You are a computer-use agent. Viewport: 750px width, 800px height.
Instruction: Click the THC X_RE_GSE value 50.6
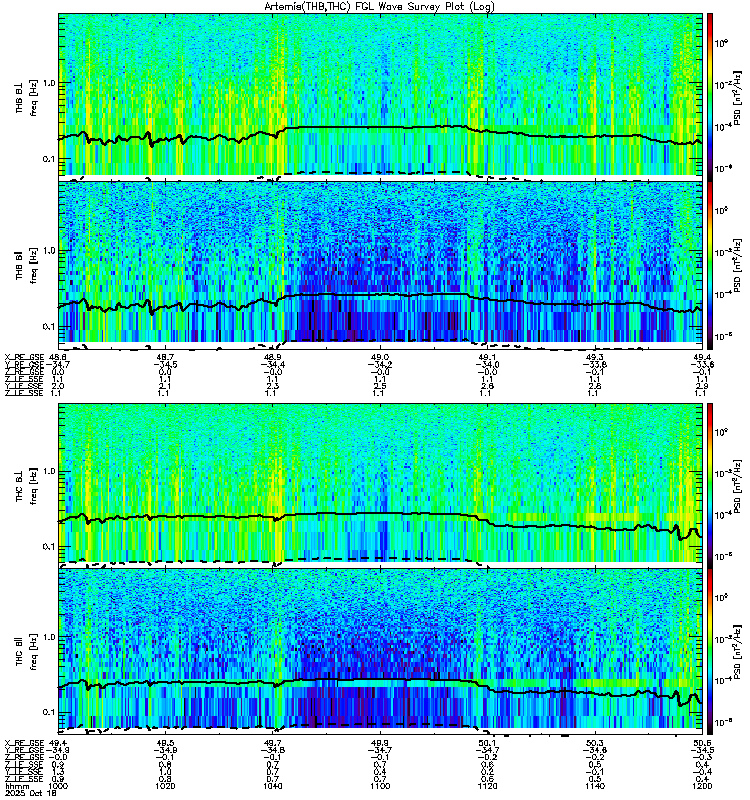[x=703, y=743]
